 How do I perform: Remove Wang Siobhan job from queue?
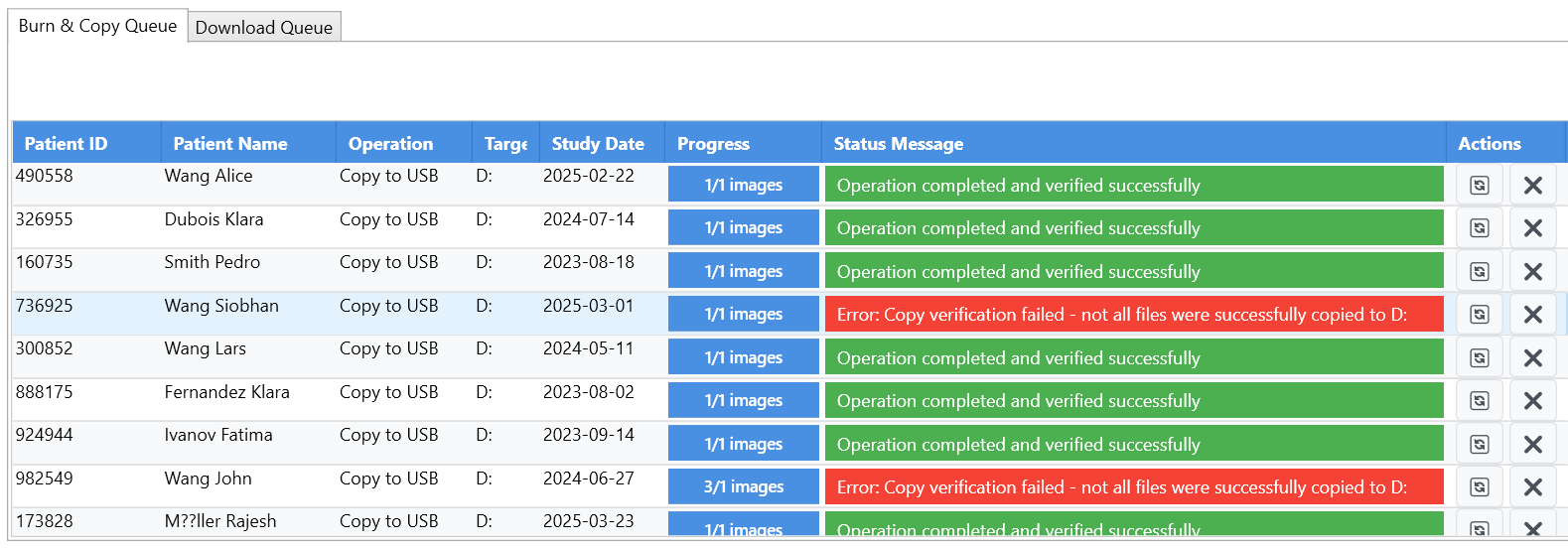(1532, 315)
